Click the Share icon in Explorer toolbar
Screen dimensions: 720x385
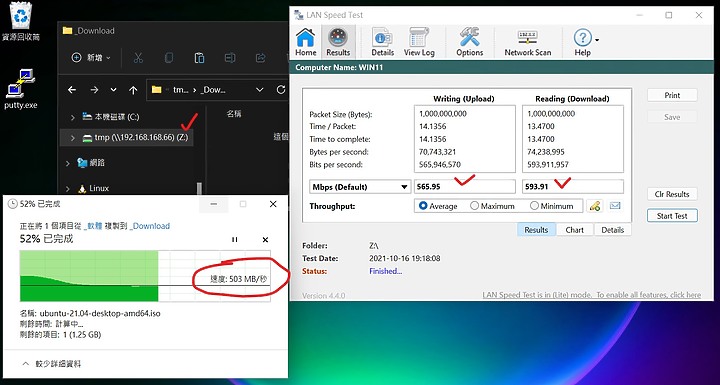[260, 58]
